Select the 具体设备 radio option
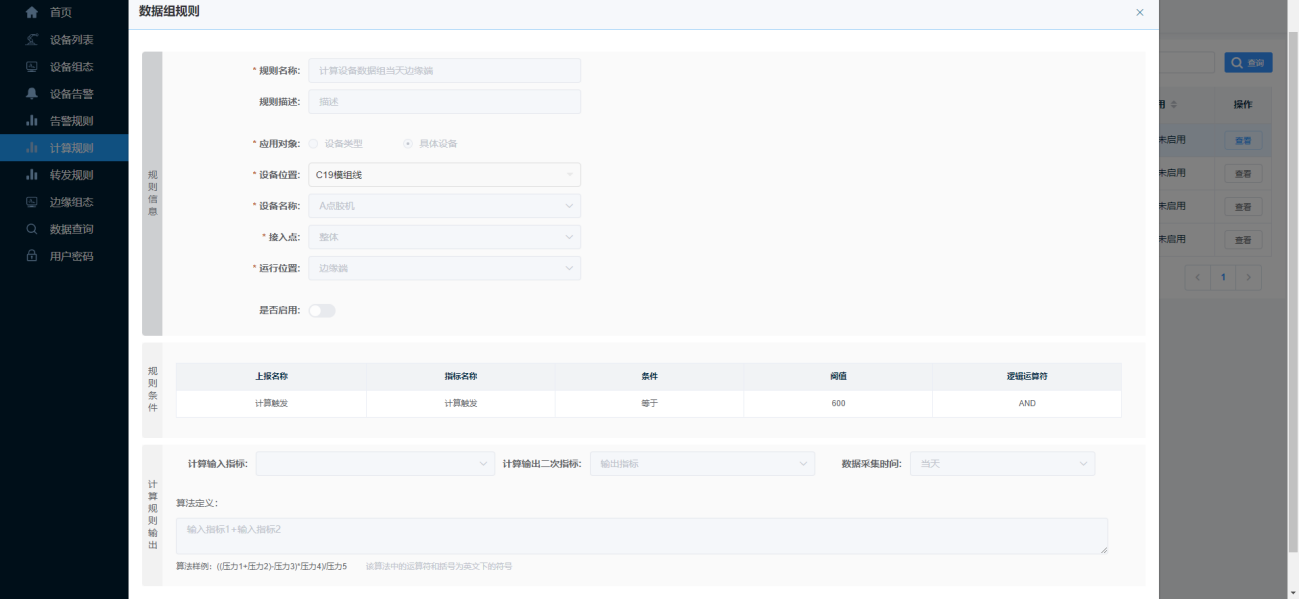This screenshot has width=1299, height=599. [x=408, y=144]
